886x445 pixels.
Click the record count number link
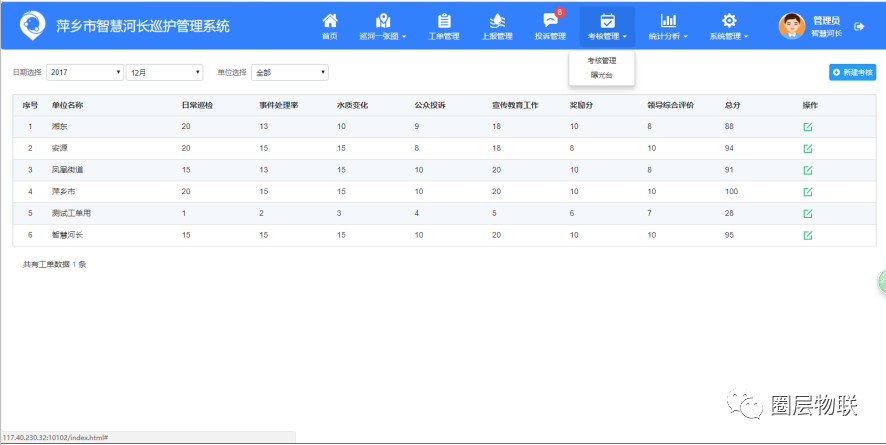pos(74,264)
